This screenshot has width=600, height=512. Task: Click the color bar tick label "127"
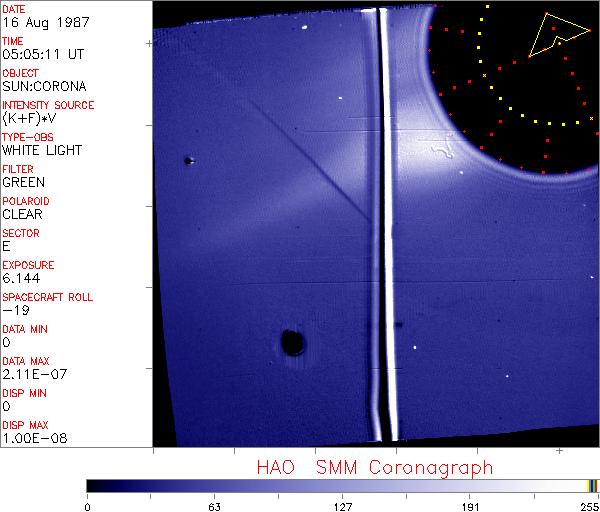pos(342,507)
